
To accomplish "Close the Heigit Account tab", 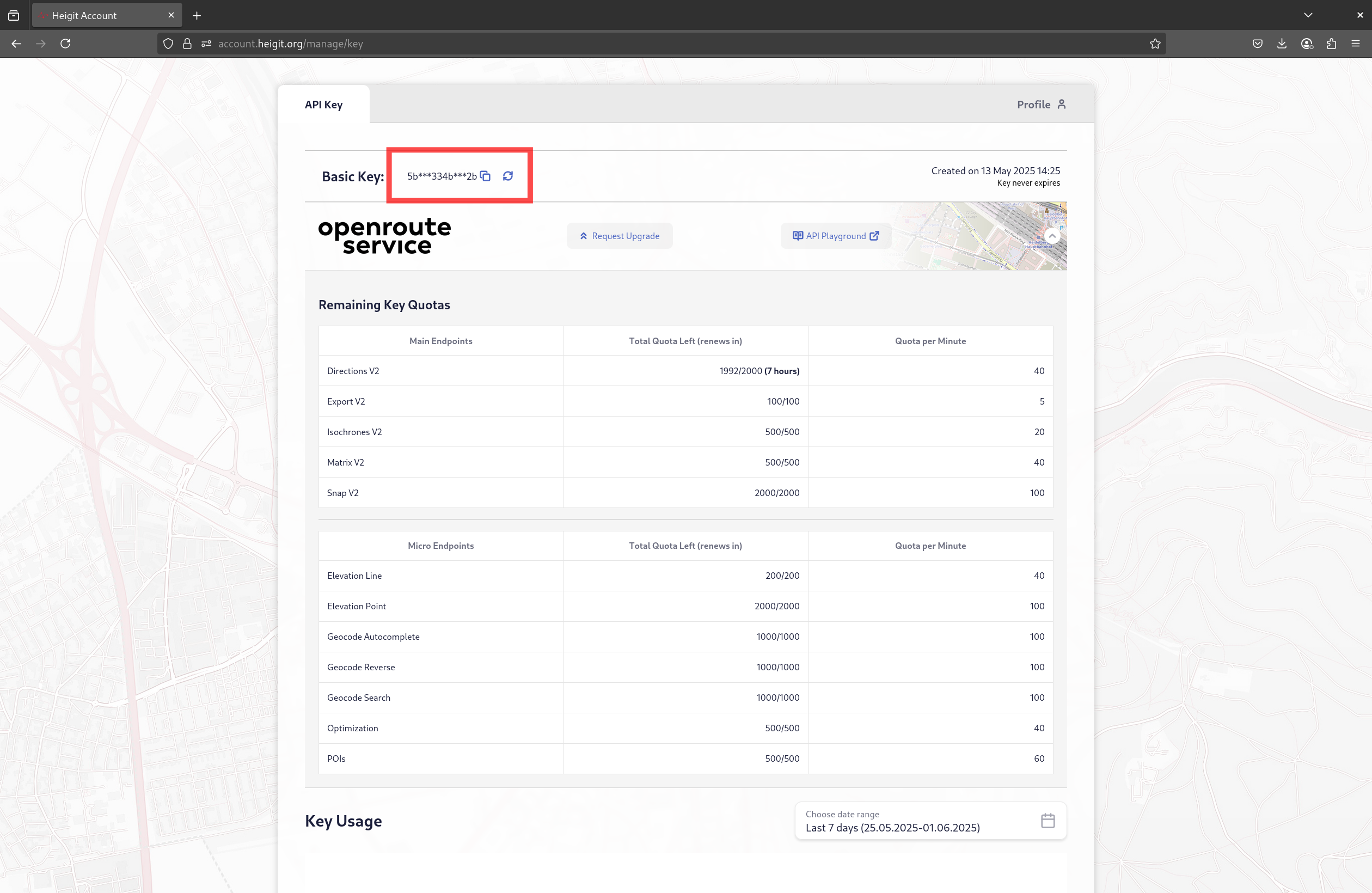I will [x=171, y=16].
